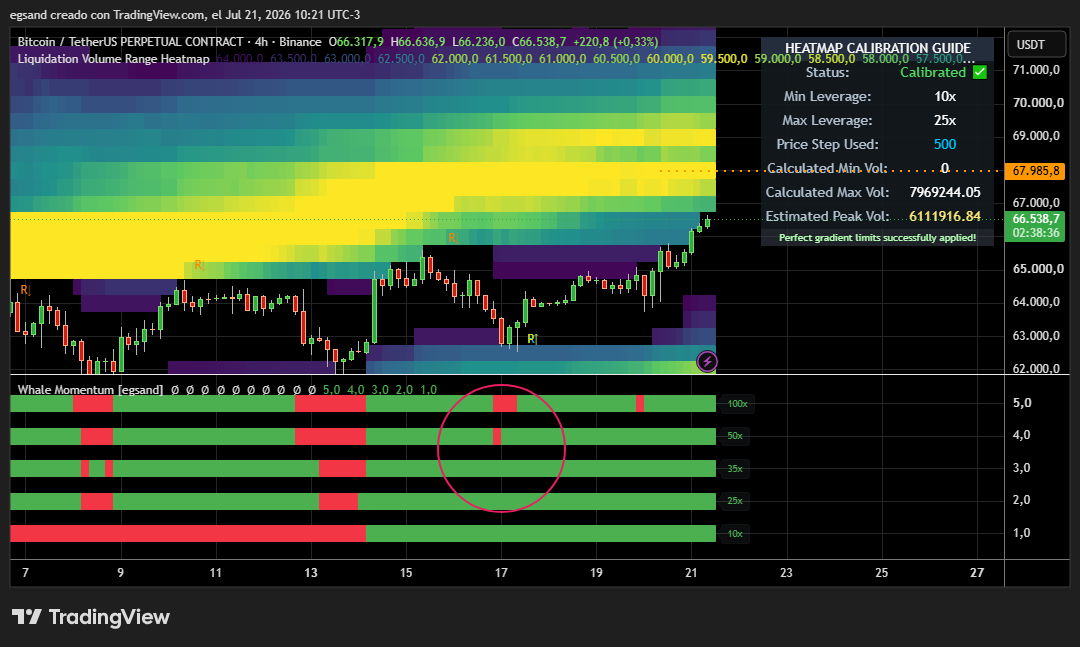Click the heatmap legend value 61.500,0
The width and height of the screenshot is (1080, 647).
tap(508, 59)
